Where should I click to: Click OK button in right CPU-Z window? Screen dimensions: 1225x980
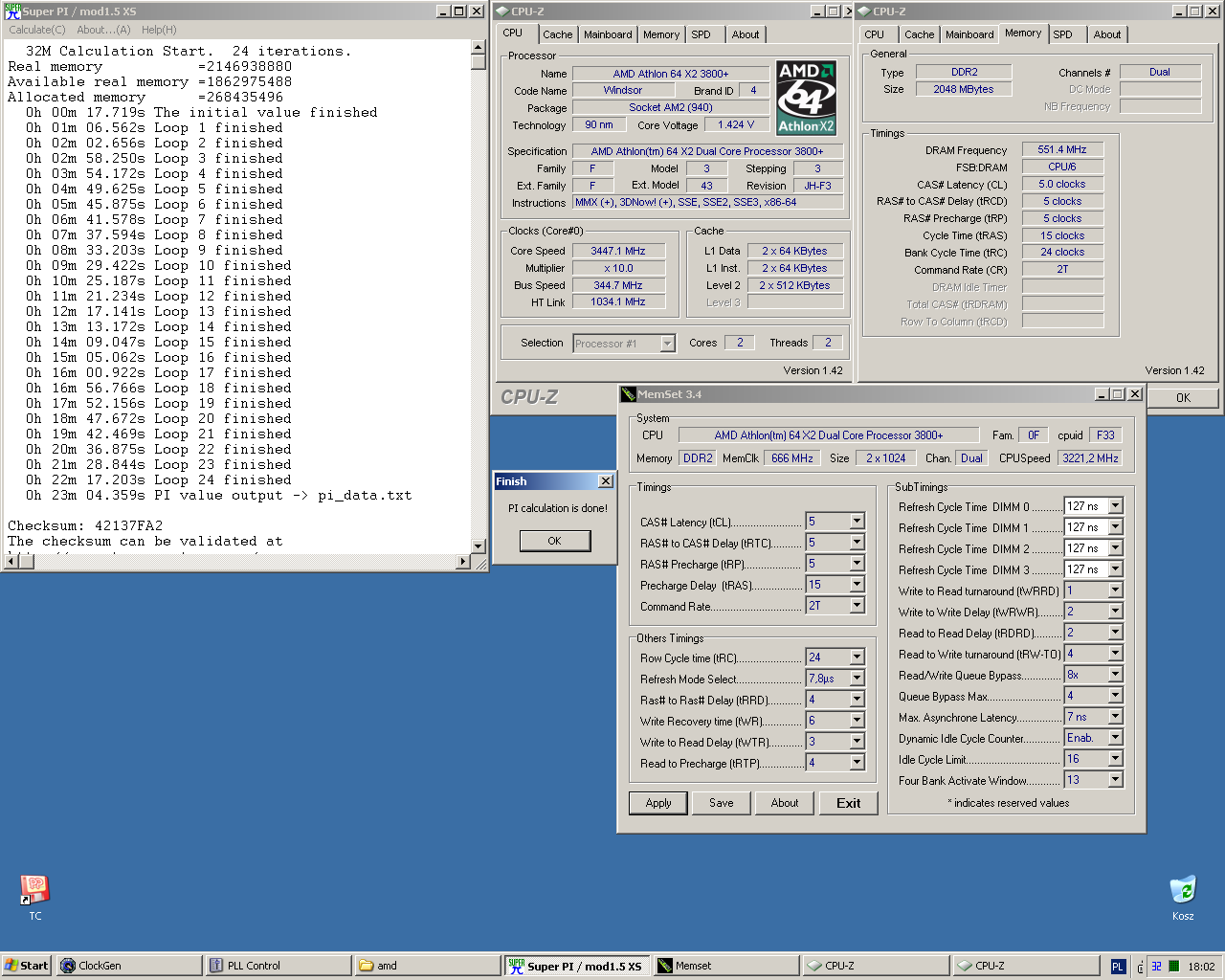(x=1183, y=398)
